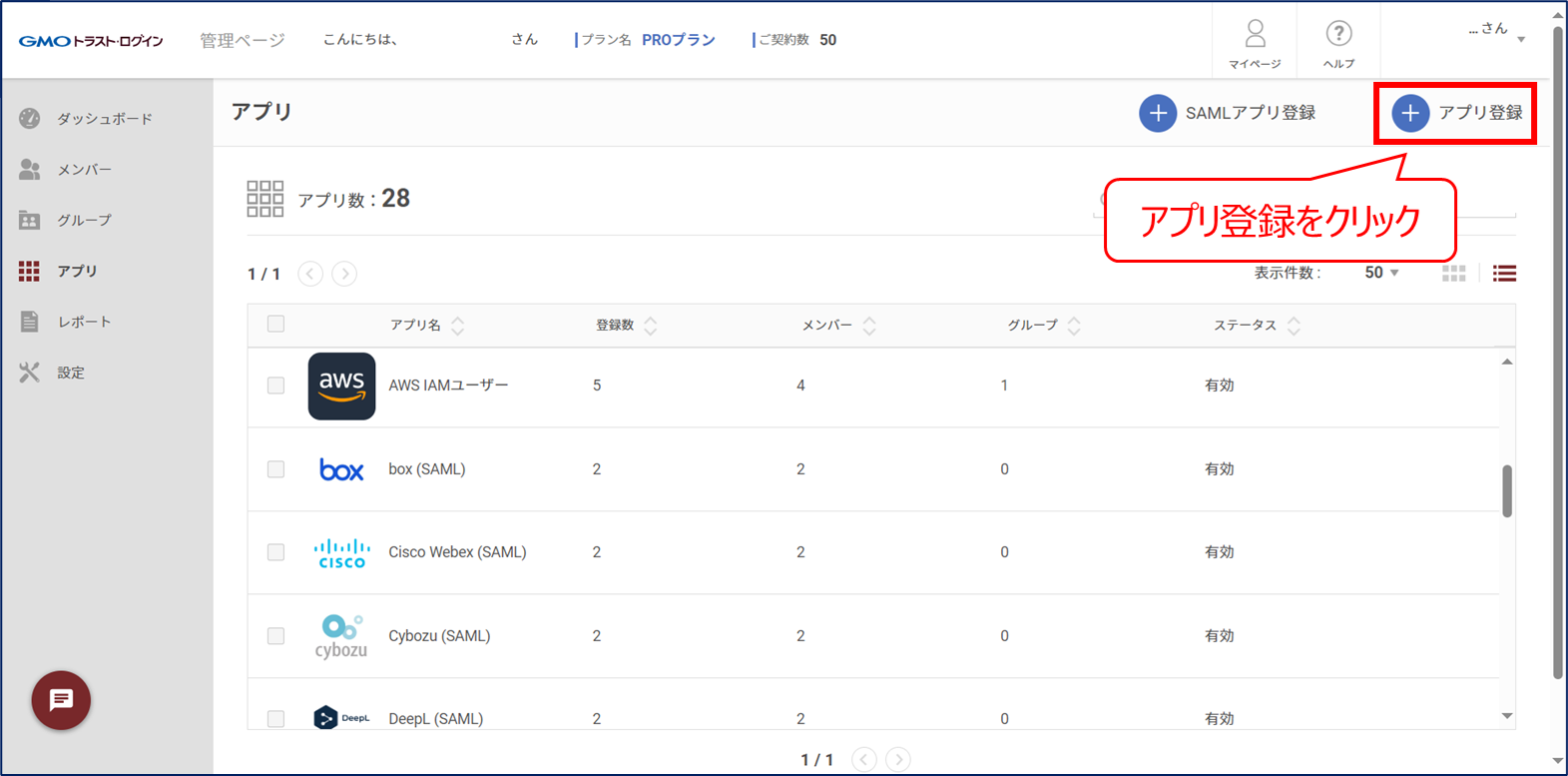Screen dimensions: 1568x776
Task: Check the box (SAML) row checkbox
Action: click(x=275, y=469)
